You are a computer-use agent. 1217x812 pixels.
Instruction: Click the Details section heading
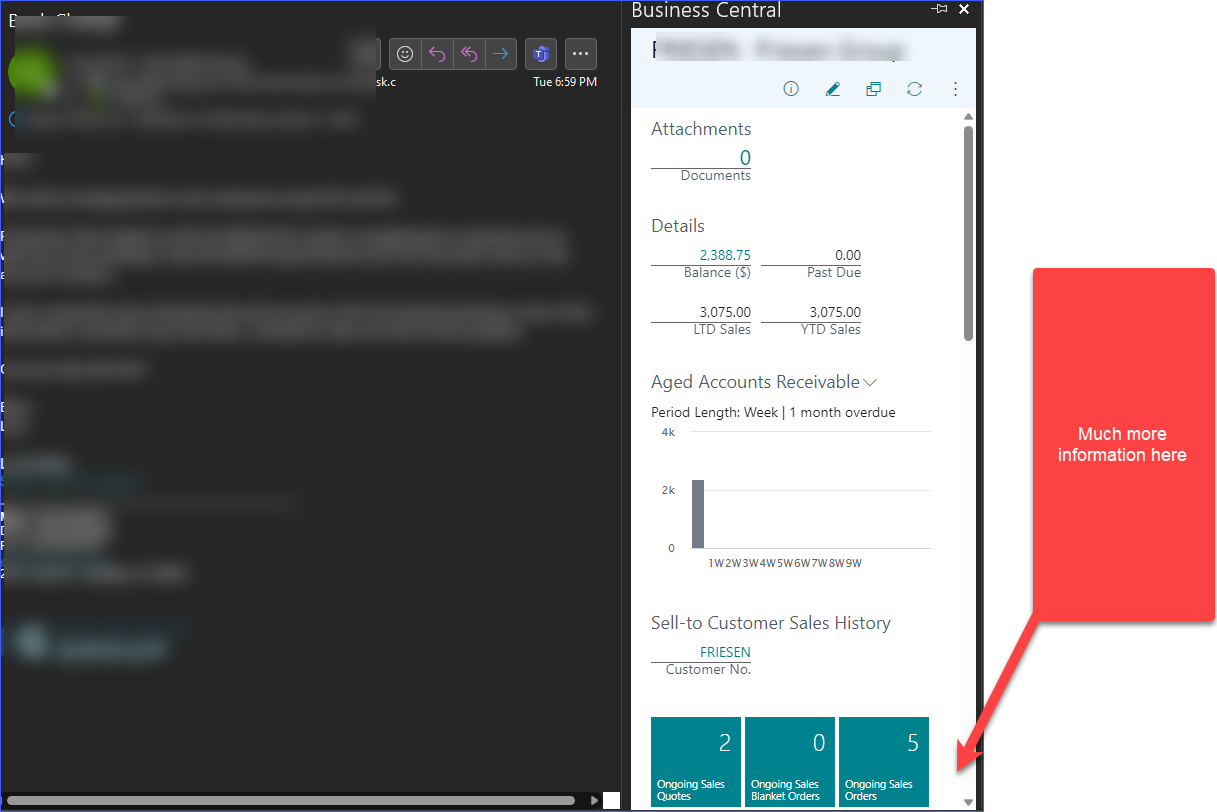tap(678, 226)
